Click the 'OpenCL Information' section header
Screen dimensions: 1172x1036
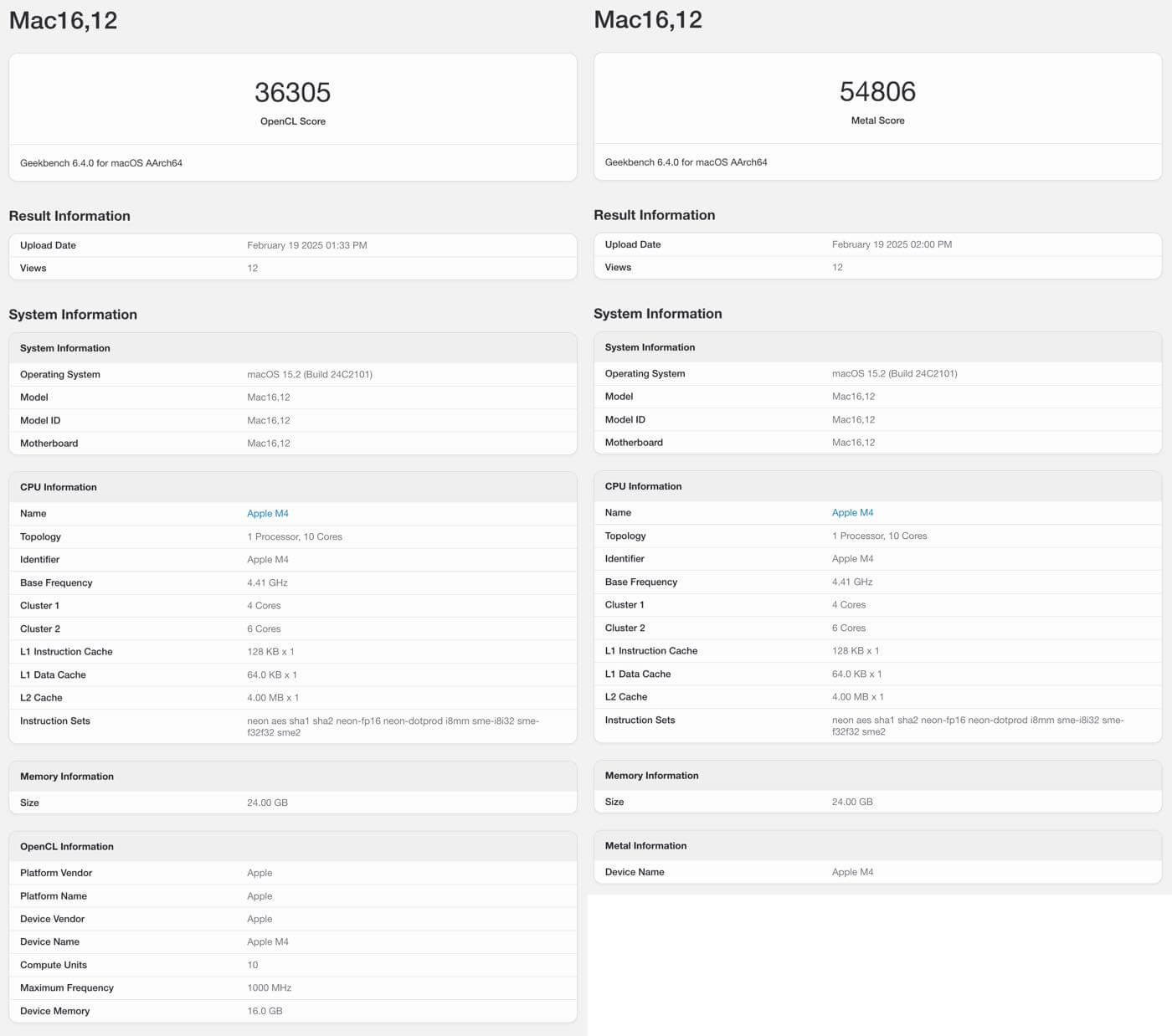click(67, 847)
